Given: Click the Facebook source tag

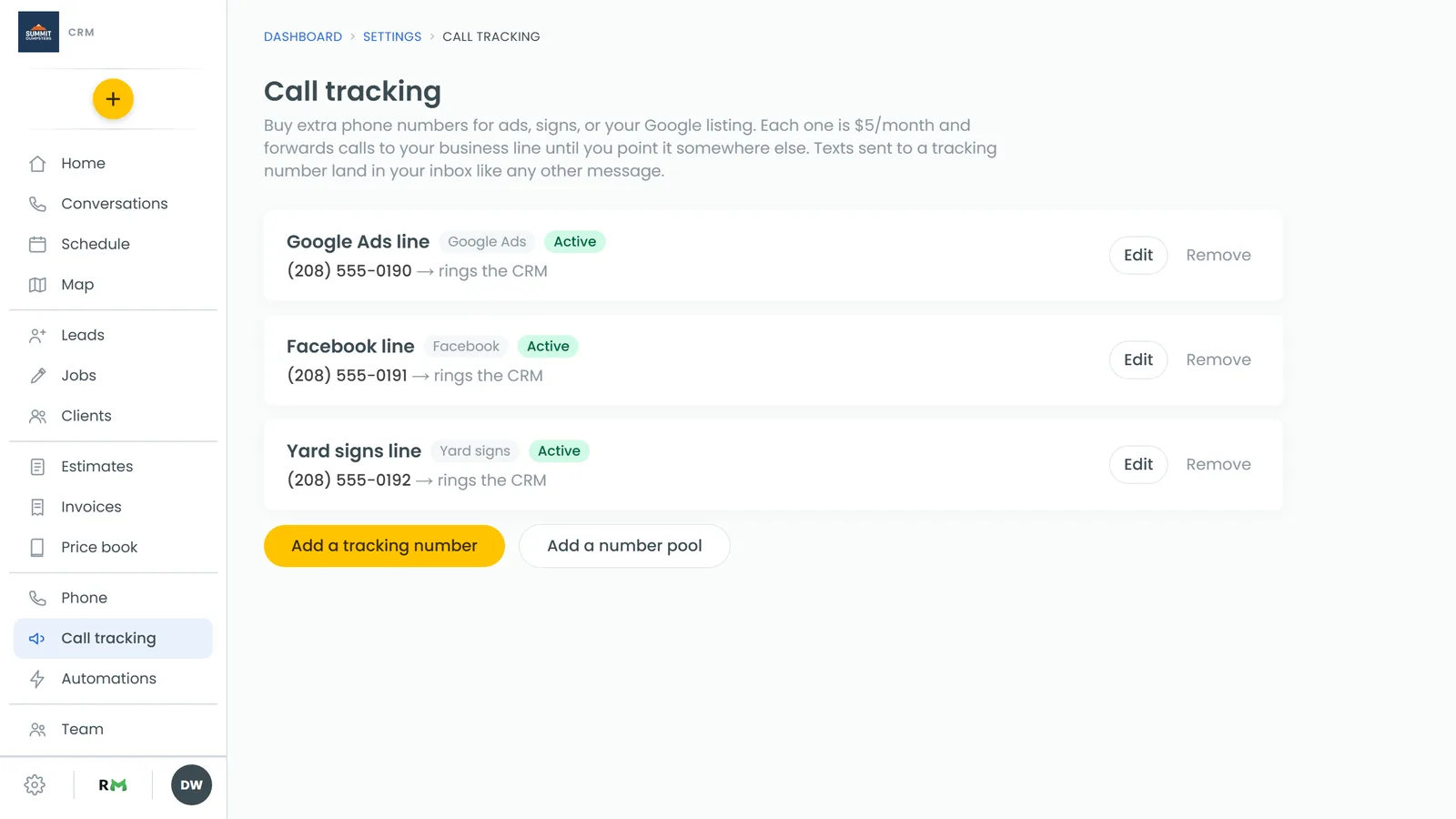Looking at the screenshot, I should pos(466,347).
